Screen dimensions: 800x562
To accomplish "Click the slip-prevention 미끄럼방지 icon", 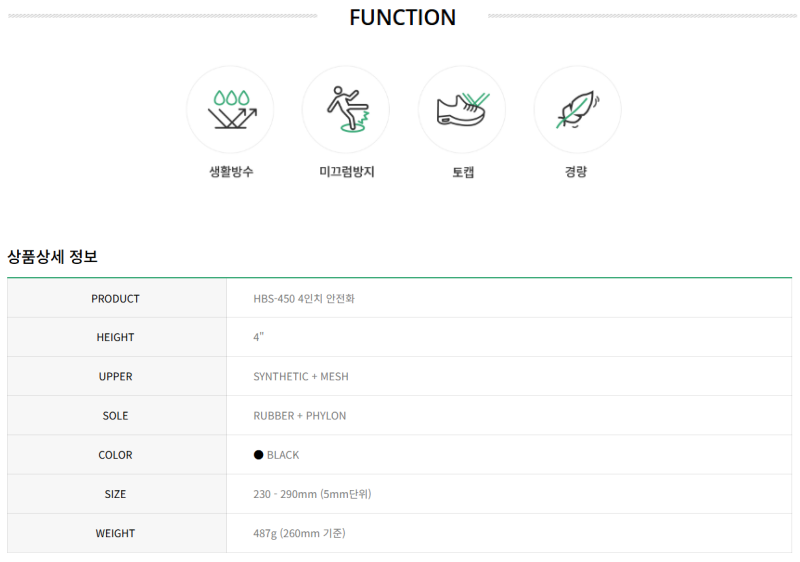I will [346, 110].
